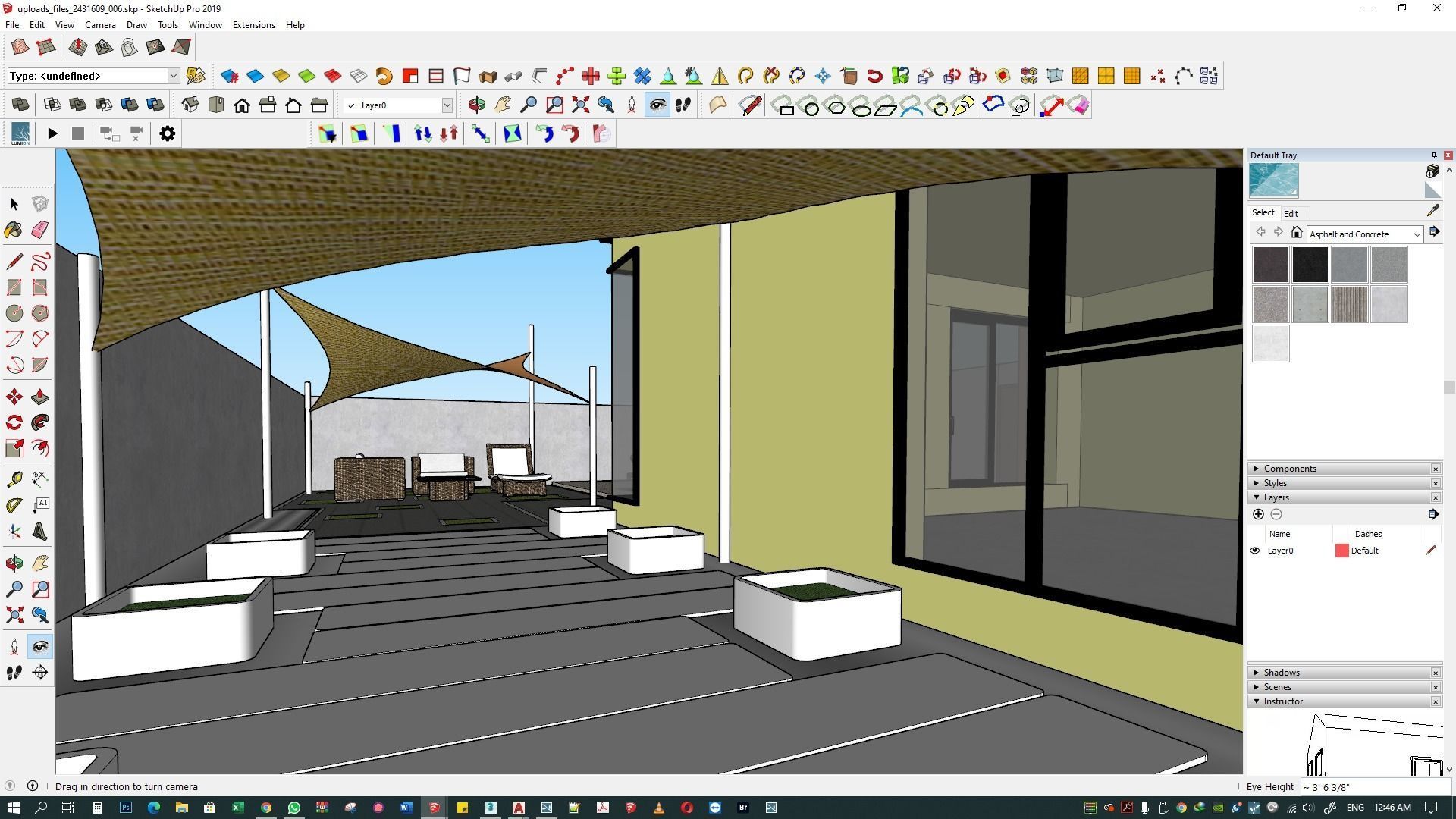The image size is (1456, 819).
Task: Pick the dark black asphalt material swatch
Action: pyautogui.click(x=1310, y=265)
